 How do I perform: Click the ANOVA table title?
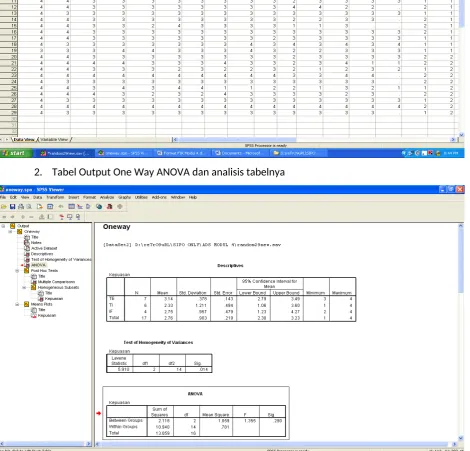(195, 394)
